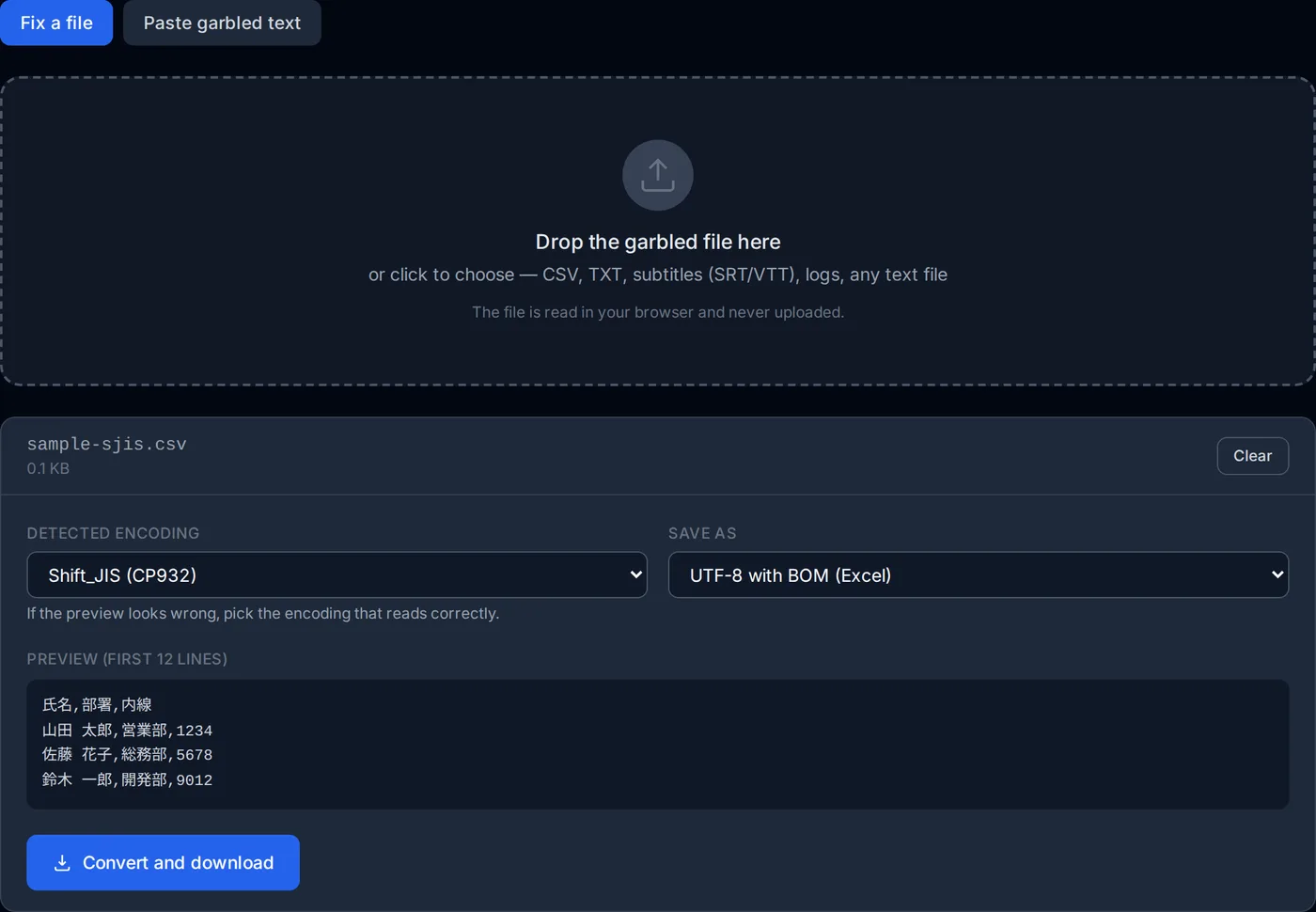The image size is (1316, 912).
Task: Click the 'or click to choose' file prompt
Action: pos(658,275)
